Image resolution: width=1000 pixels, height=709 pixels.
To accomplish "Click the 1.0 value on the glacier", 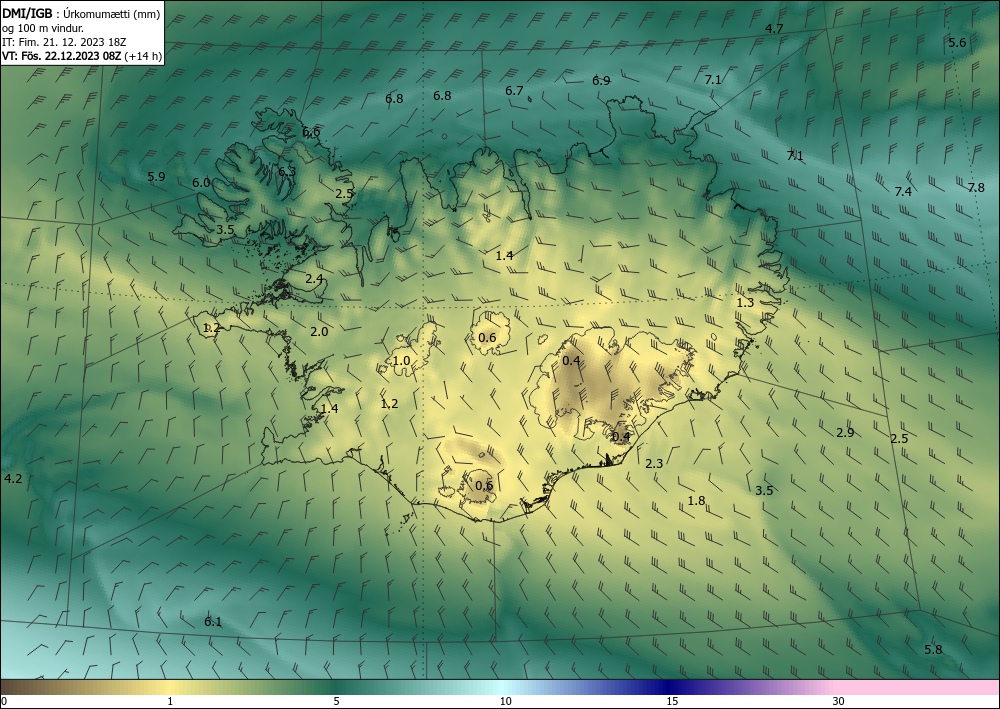I will (401, 361).
